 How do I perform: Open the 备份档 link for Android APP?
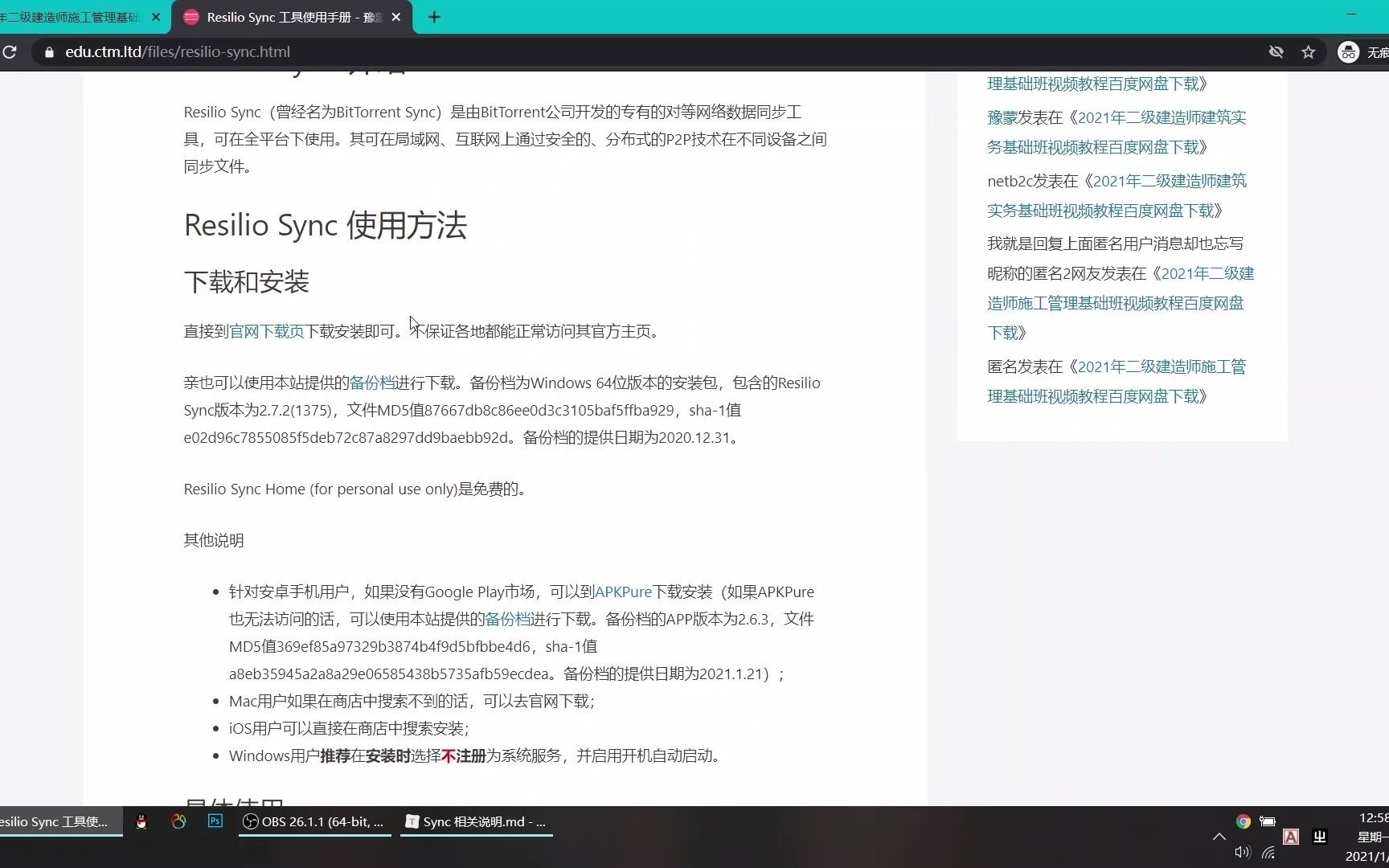507,619
